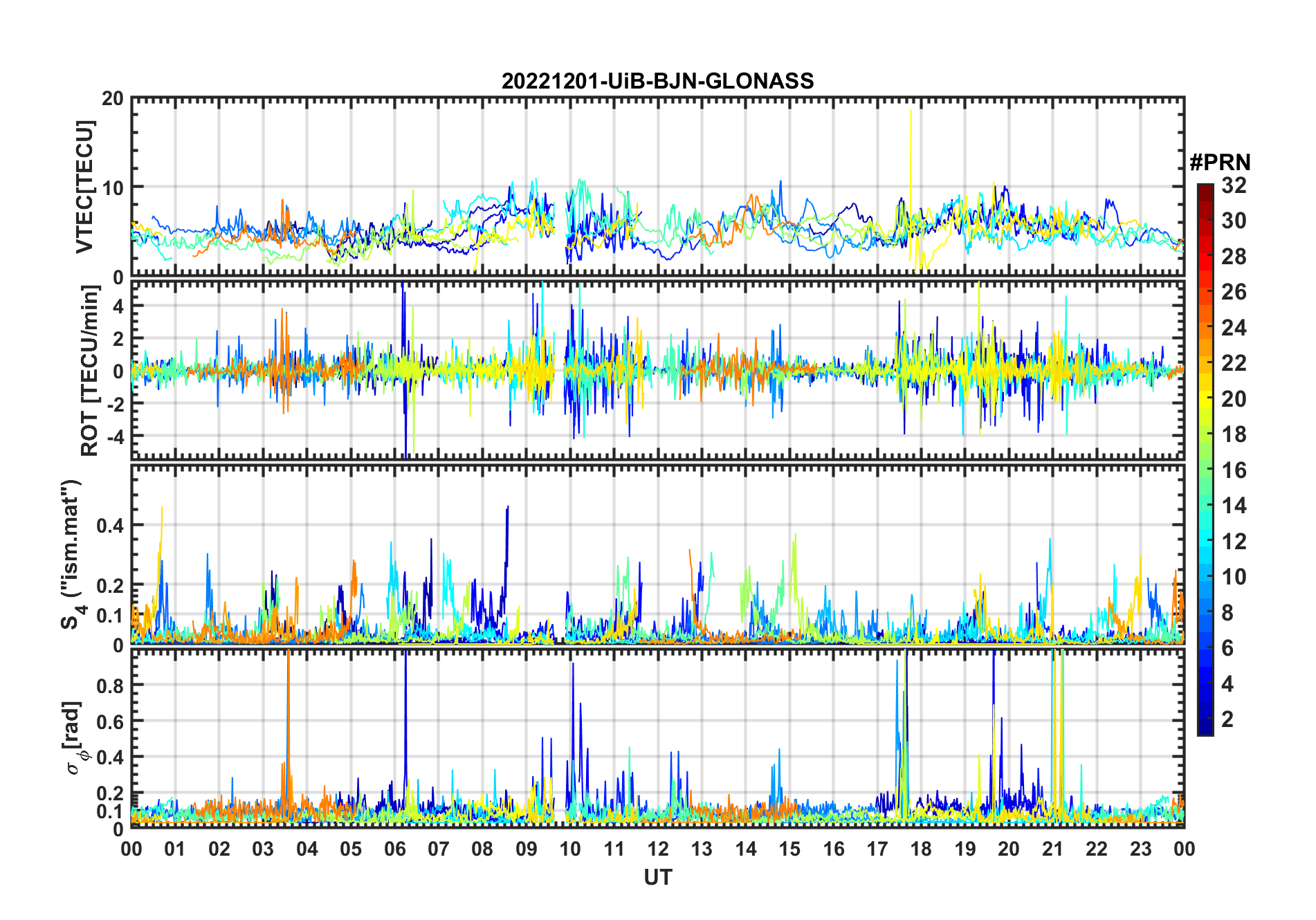Click the x-axis tick label 21
Screen dimensions: 1316x920
click(1052, 849)
